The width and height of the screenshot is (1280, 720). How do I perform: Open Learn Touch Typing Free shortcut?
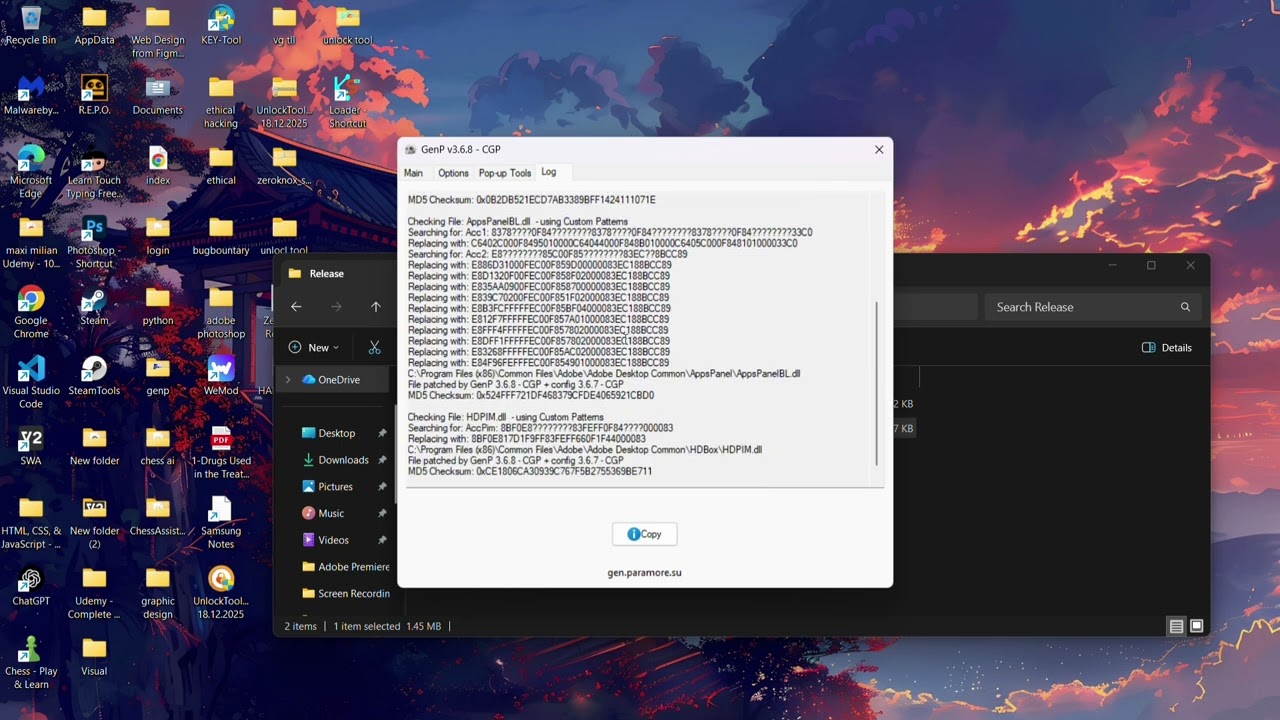(94, 172)
